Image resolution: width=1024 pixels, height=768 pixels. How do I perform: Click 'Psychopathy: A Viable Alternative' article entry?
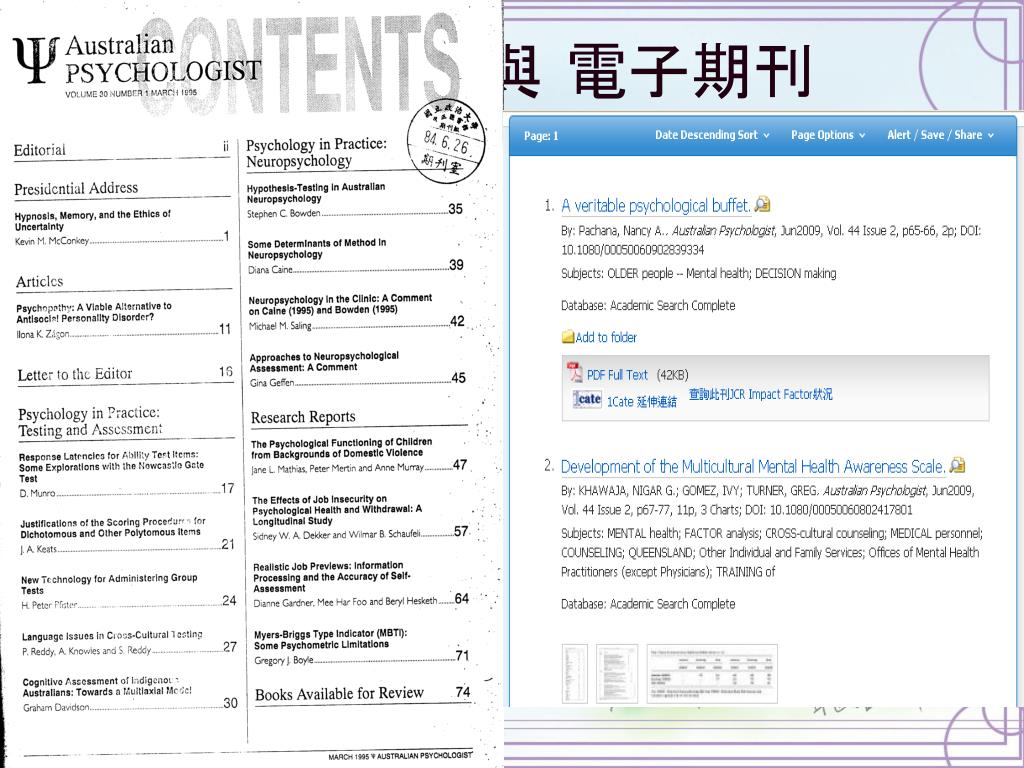click(94, 312)
